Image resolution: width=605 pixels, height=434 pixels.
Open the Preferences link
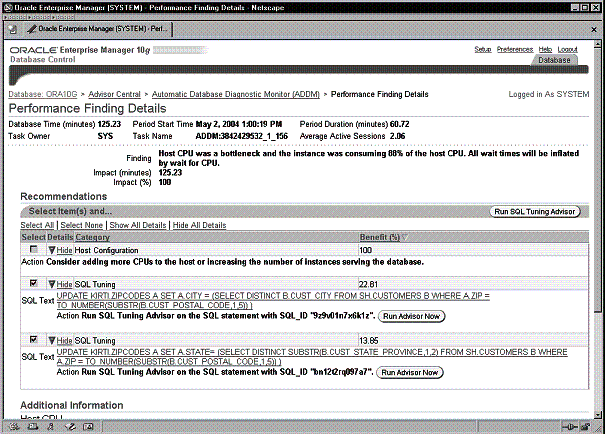pyautogui.click(x=515, y=49)
